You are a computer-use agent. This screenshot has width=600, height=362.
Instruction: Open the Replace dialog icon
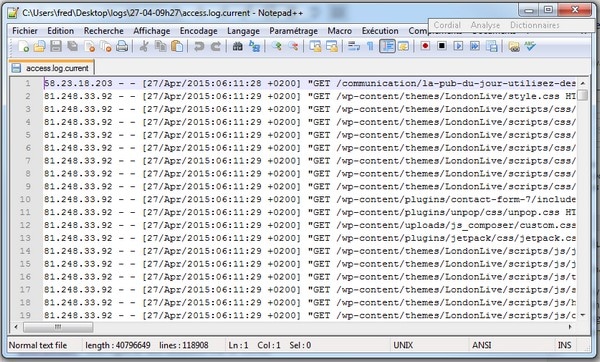(x=254, y=47)
